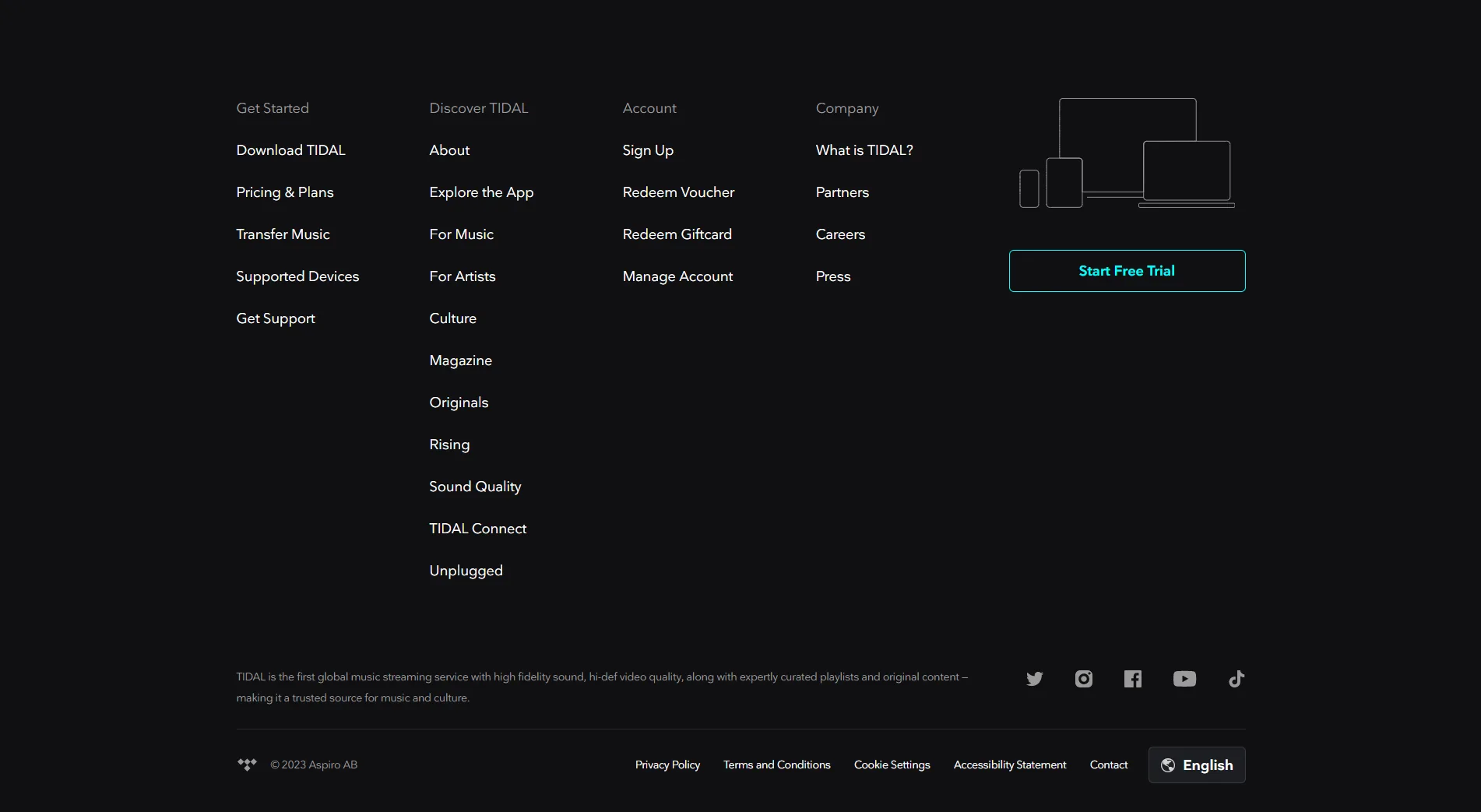Go to Pricing & Plans
Screen dimensions: 1481x812
point(285,192)
